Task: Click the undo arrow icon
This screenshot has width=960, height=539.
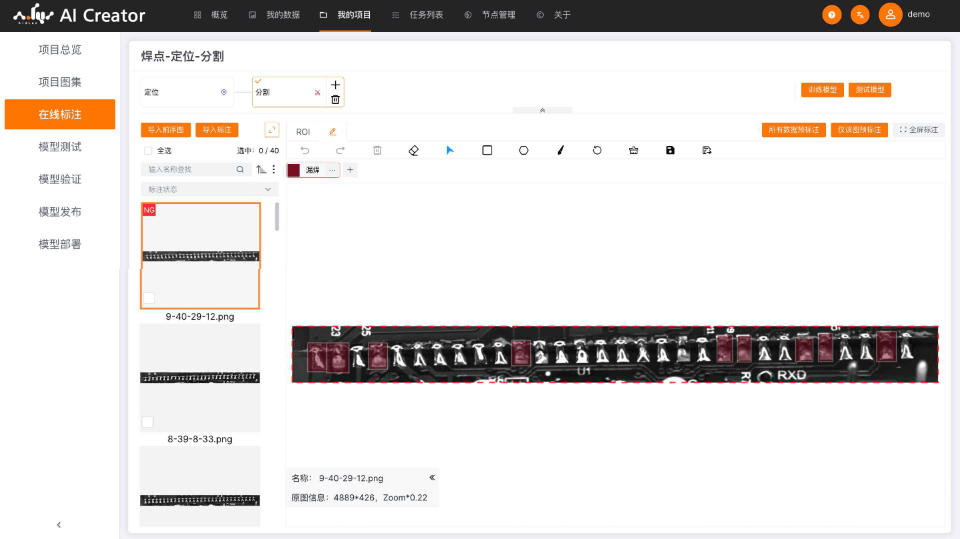Action: [305, 150]
